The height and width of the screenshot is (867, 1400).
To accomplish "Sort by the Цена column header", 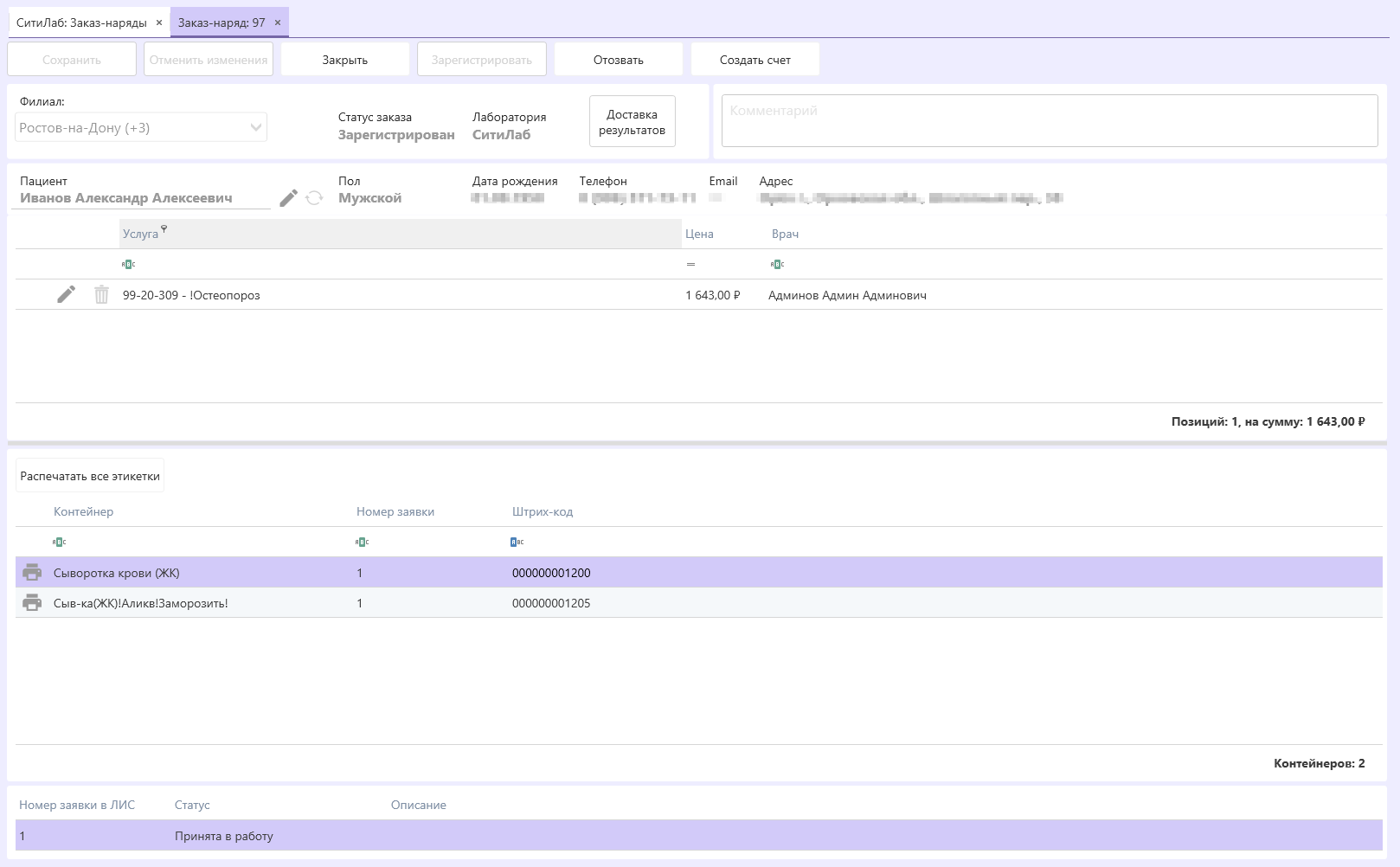I will point(699,234).
